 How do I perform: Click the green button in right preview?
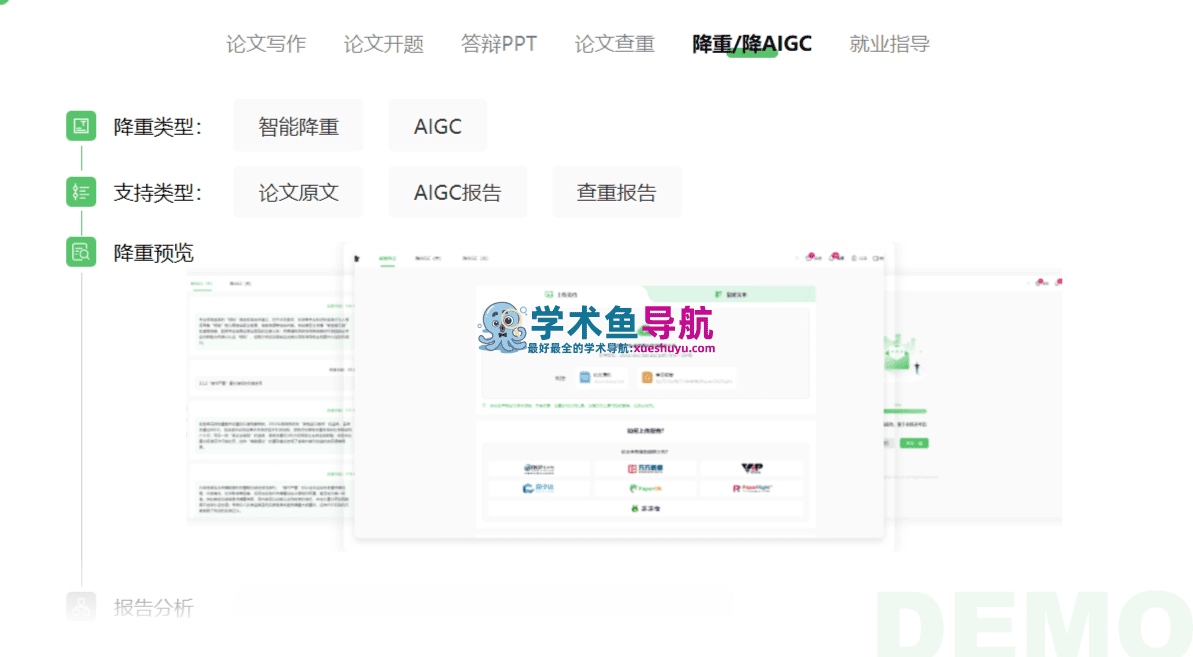coord(914,443)
